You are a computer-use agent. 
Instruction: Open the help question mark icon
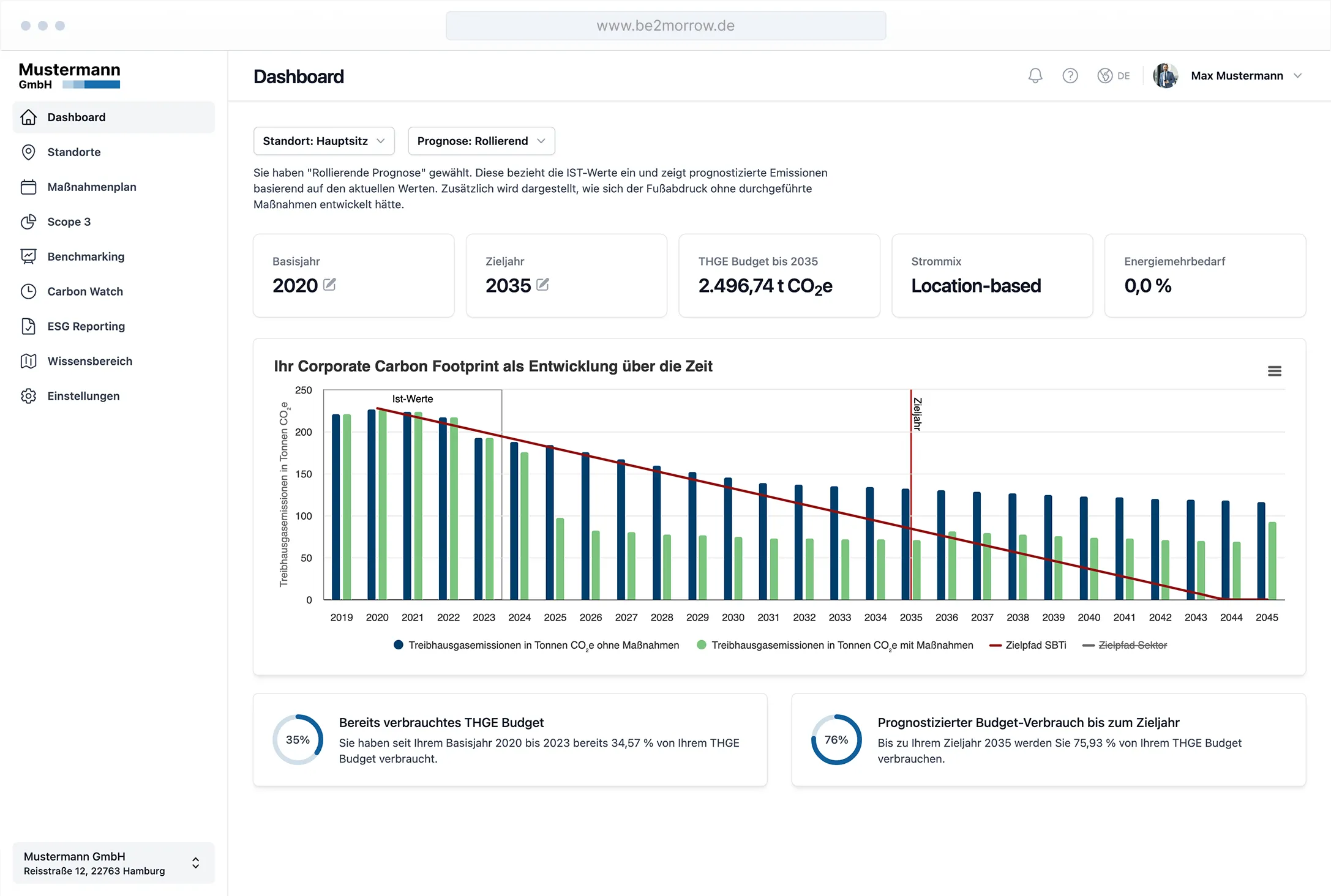point(1070,76)
